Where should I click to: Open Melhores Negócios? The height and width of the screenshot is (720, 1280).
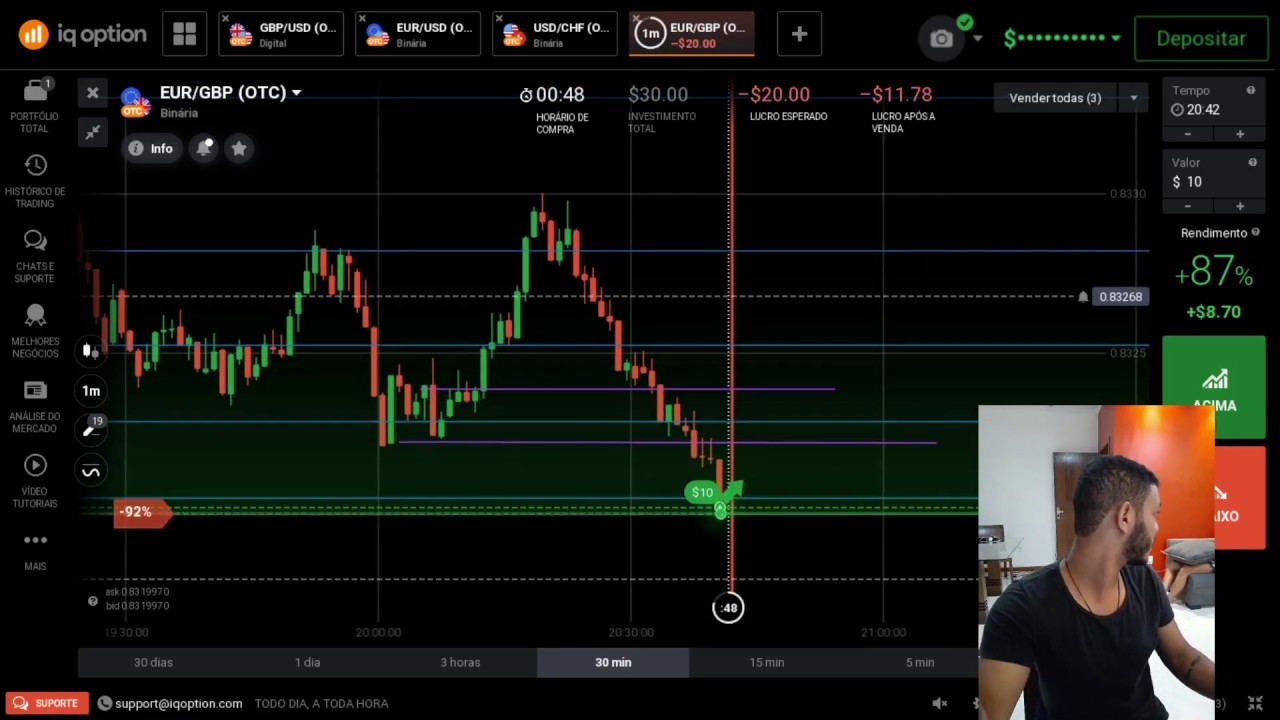(35, 331)
